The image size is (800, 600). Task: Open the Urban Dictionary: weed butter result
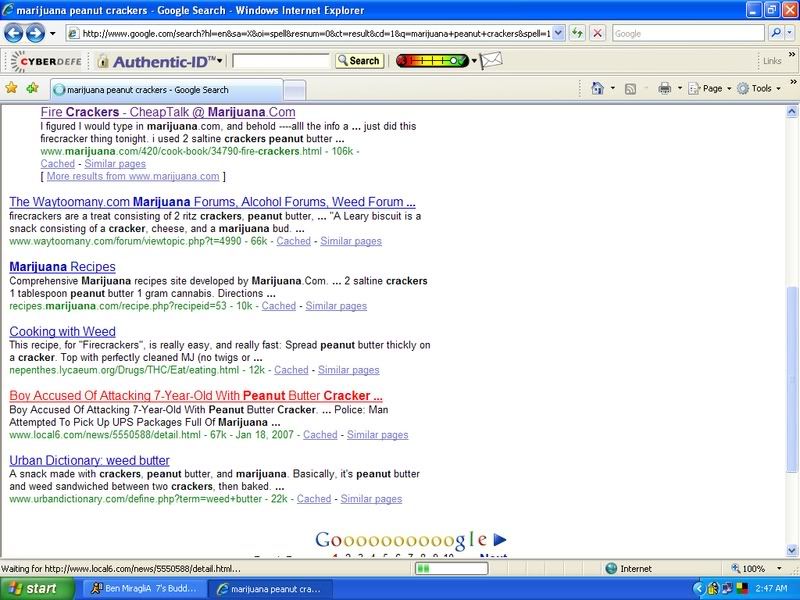coord(89,460)
